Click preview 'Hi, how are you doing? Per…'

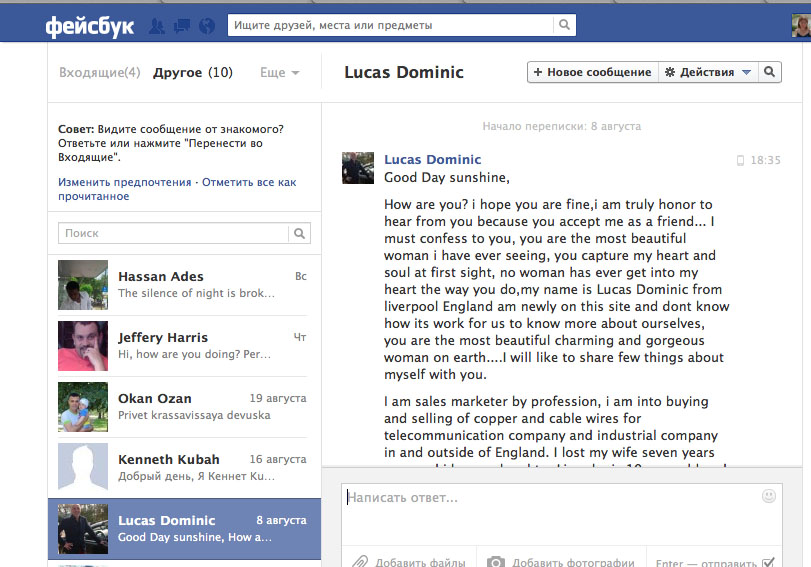coord(194,354)
